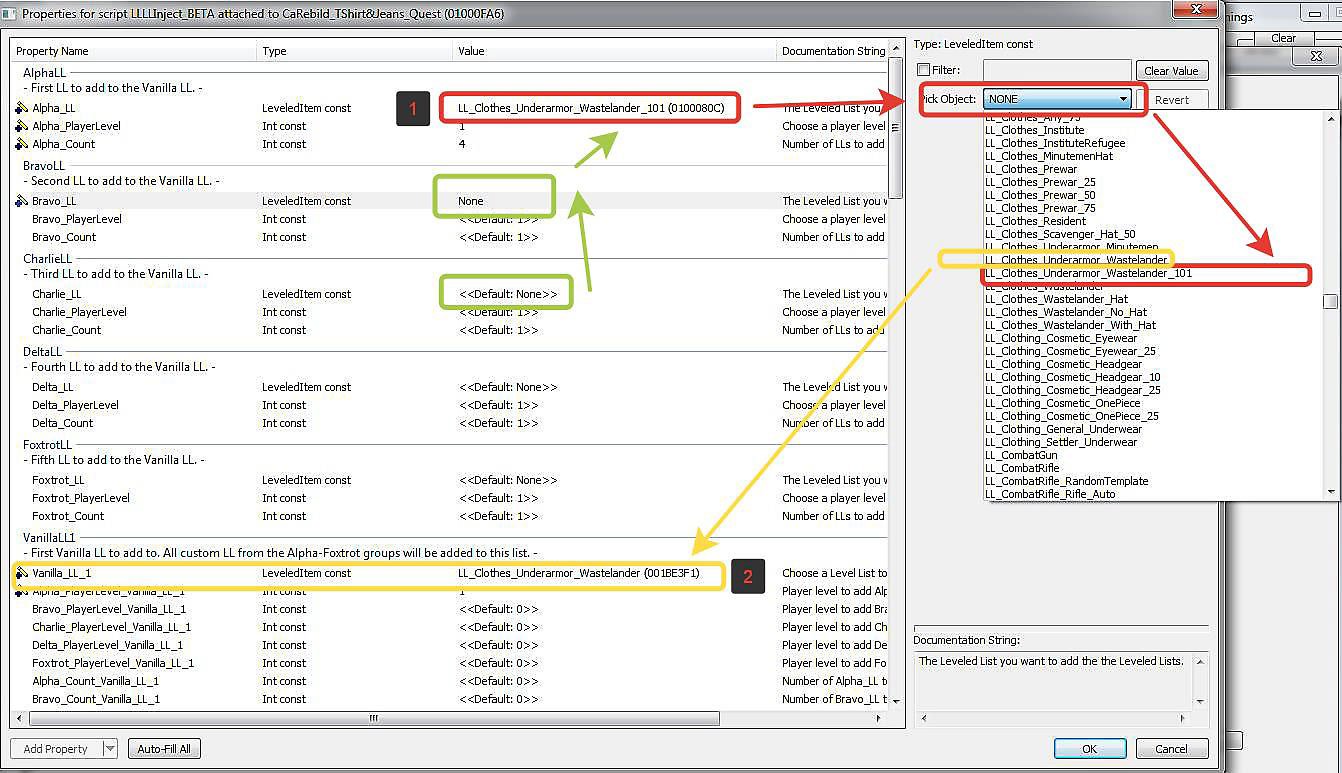This screenshot has width=1342, height=773.
Task: Click the edit icon beside Alpha_Count
Action: pos(20,144)
